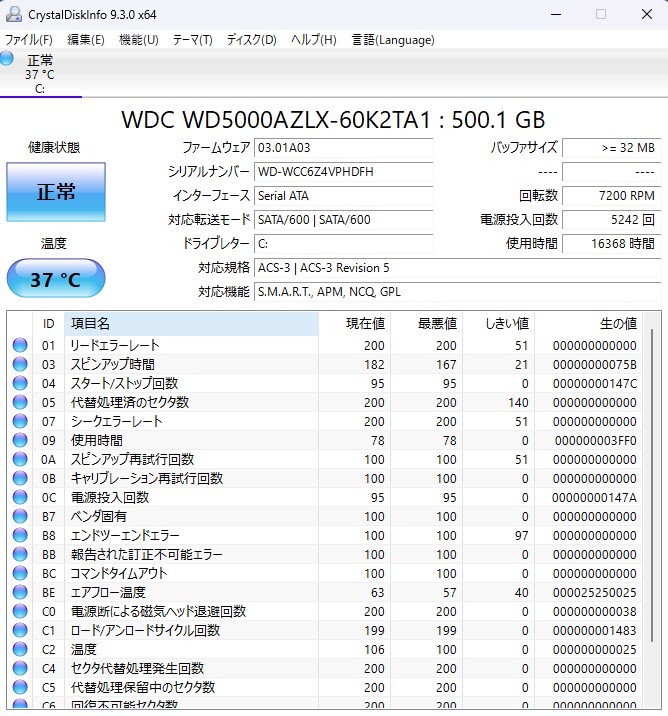Screen dimensions: 668x716
Task: Select the C: drive tab showing 正常 37 °C
Action: 40,74
